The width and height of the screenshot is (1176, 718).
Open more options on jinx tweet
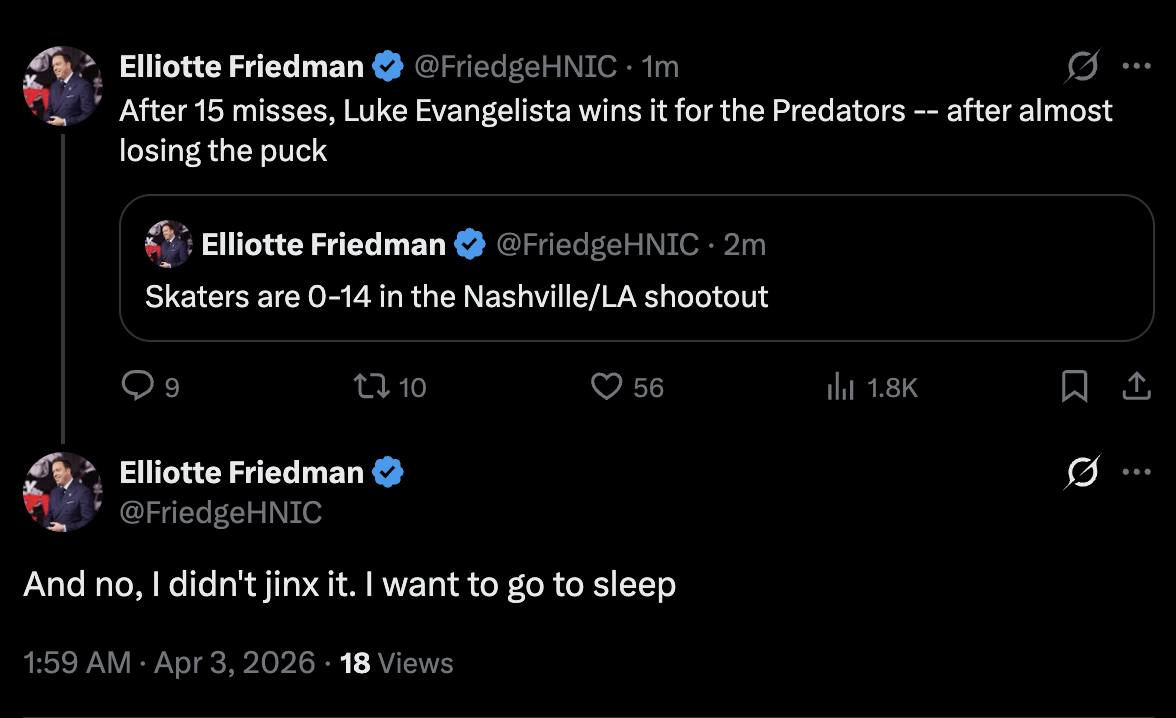point(1137,472)
